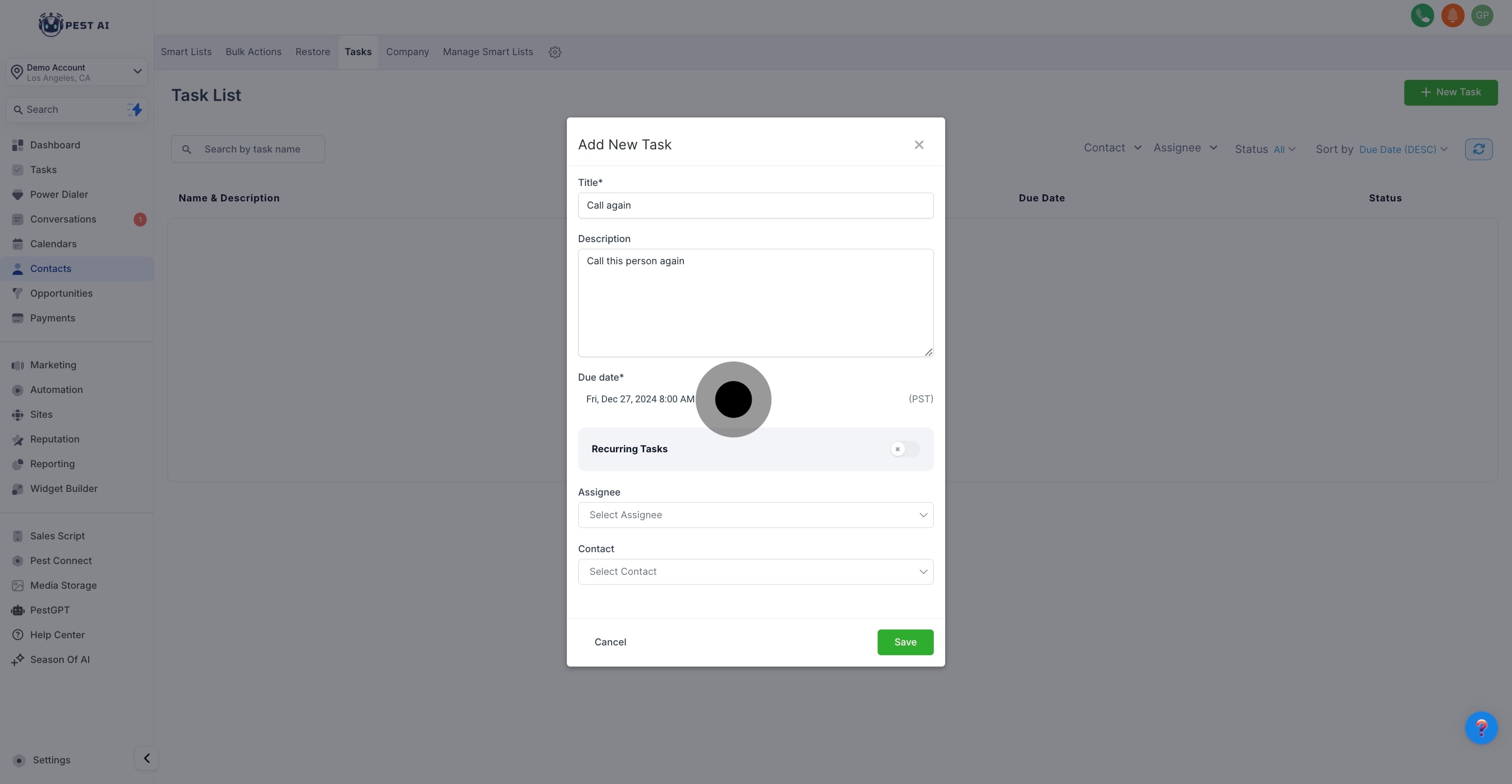Open the Demo Account location switcher
The height and width of the screenshot is (784, 1512).
click(77, 72)
